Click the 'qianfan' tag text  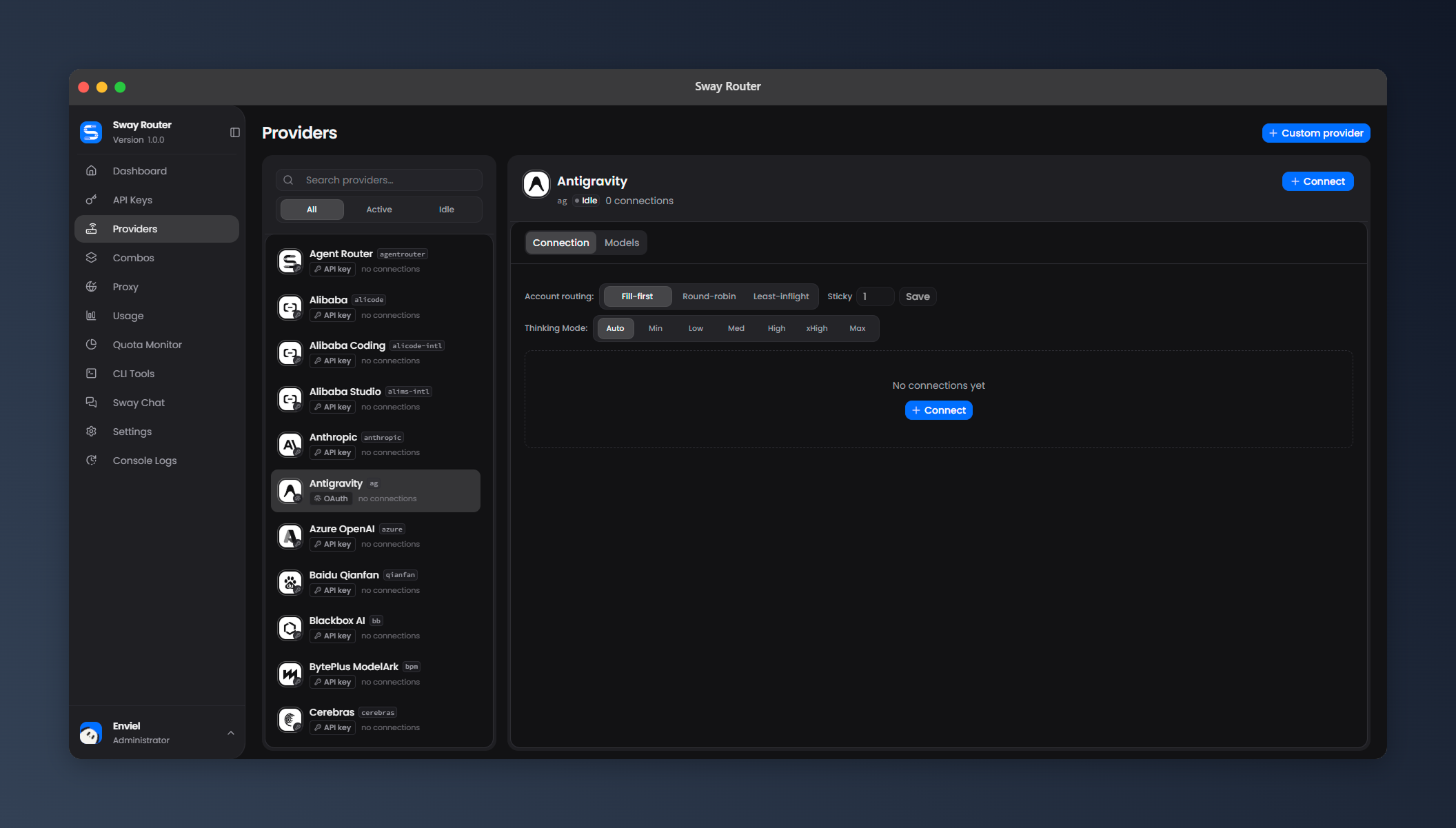(401, 575)
